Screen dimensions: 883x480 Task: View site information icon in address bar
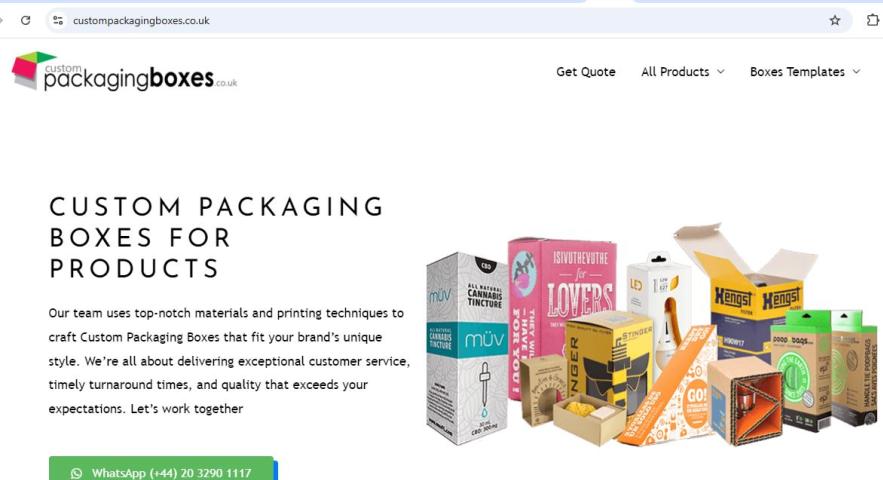[57, 20]
